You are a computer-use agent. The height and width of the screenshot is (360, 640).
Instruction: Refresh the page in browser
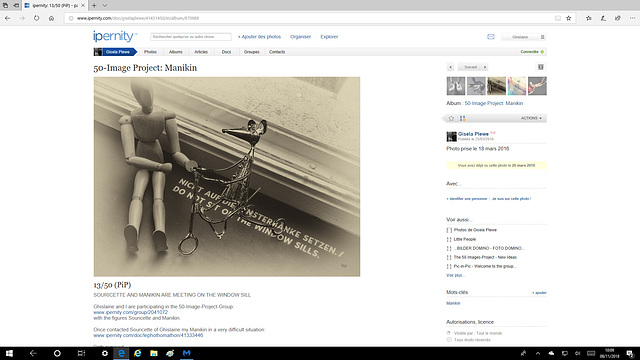[37, 18]
